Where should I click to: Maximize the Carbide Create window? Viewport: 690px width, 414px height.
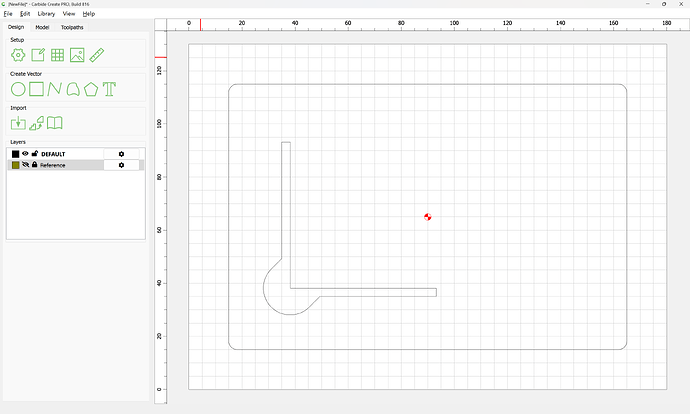click(x=664, y=4)
